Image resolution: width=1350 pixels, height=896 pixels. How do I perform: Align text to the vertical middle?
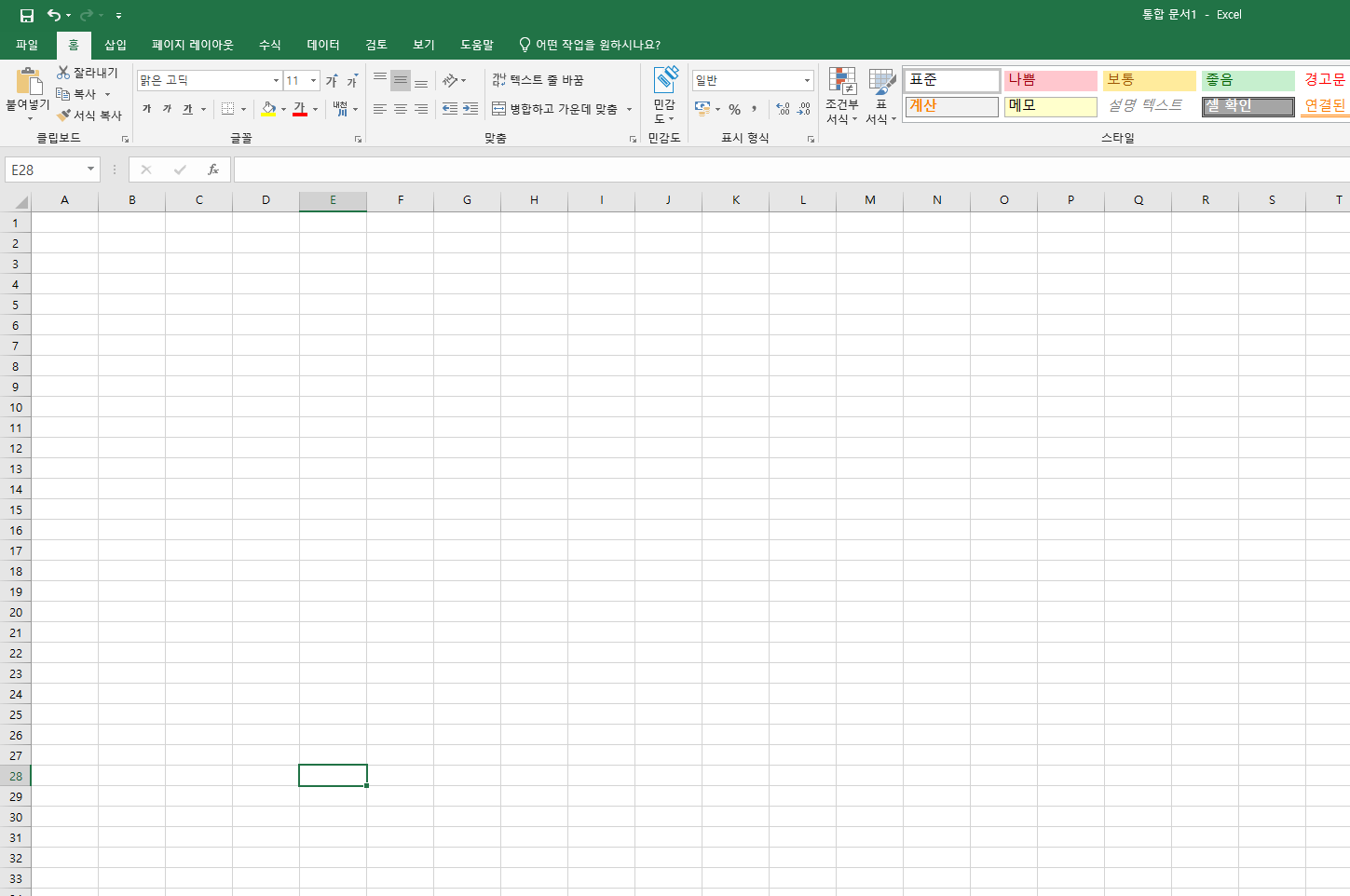coord(401,80)
